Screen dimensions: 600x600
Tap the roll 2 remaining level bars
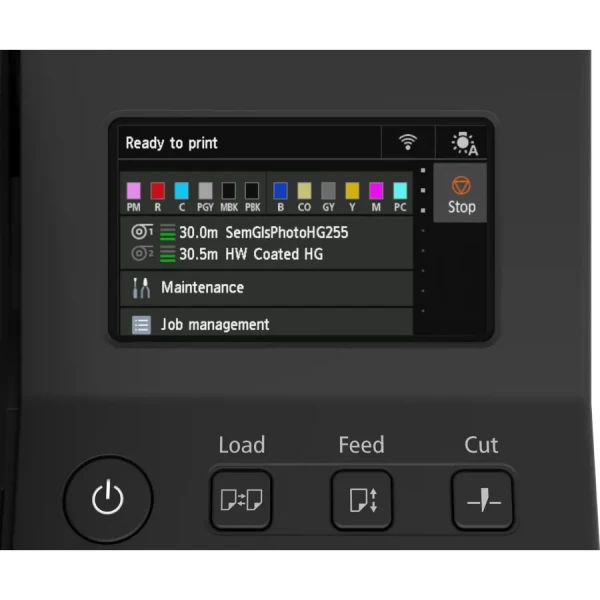(167, 254)
